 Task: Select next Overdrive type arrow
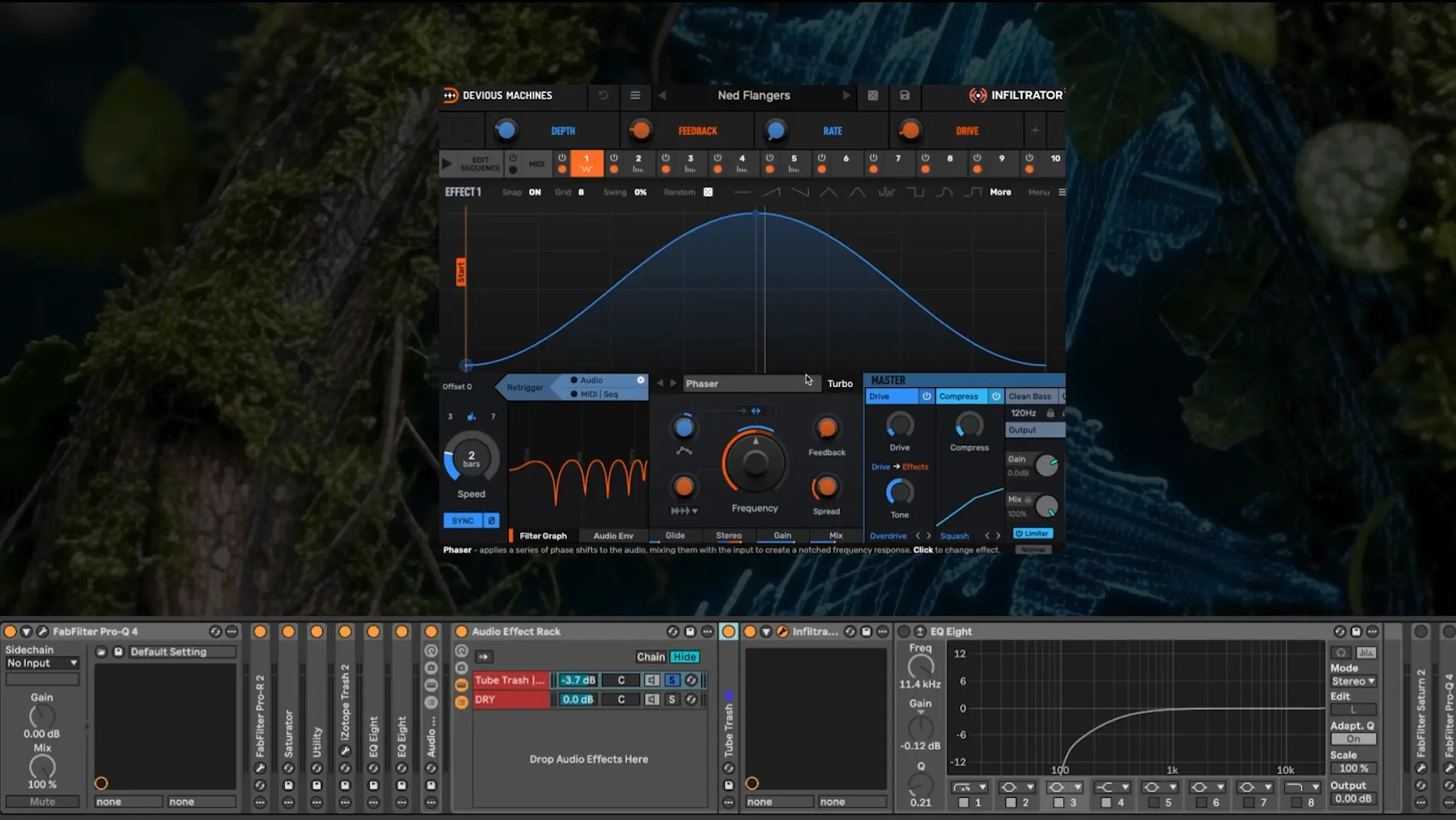(x=929, y=536)
